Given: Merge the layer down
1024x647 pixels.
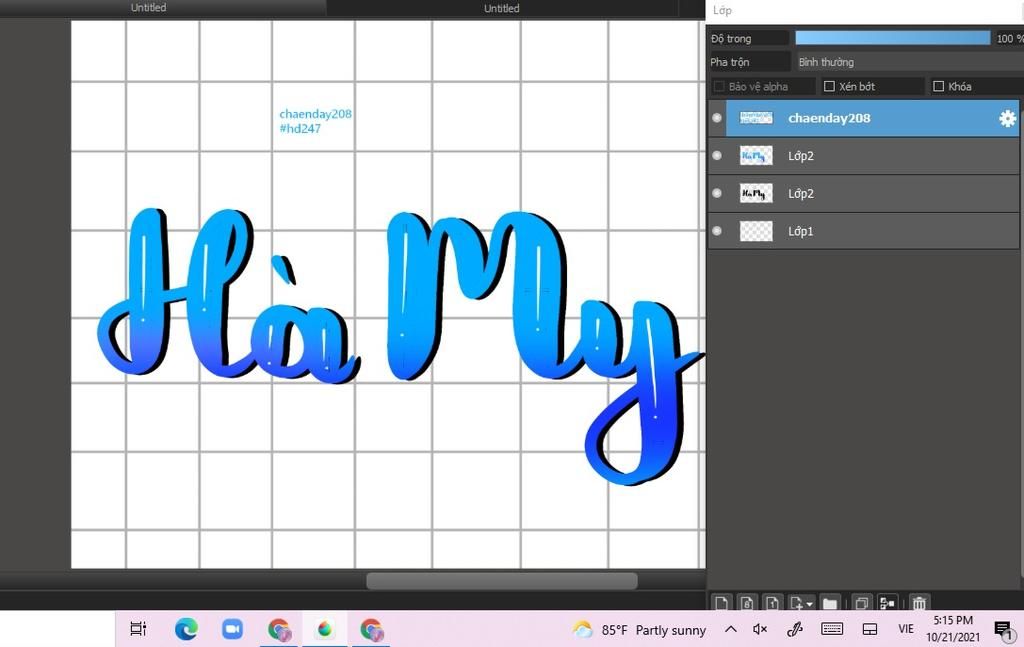Looking at the screenshot, I should (x=887, y=603).
